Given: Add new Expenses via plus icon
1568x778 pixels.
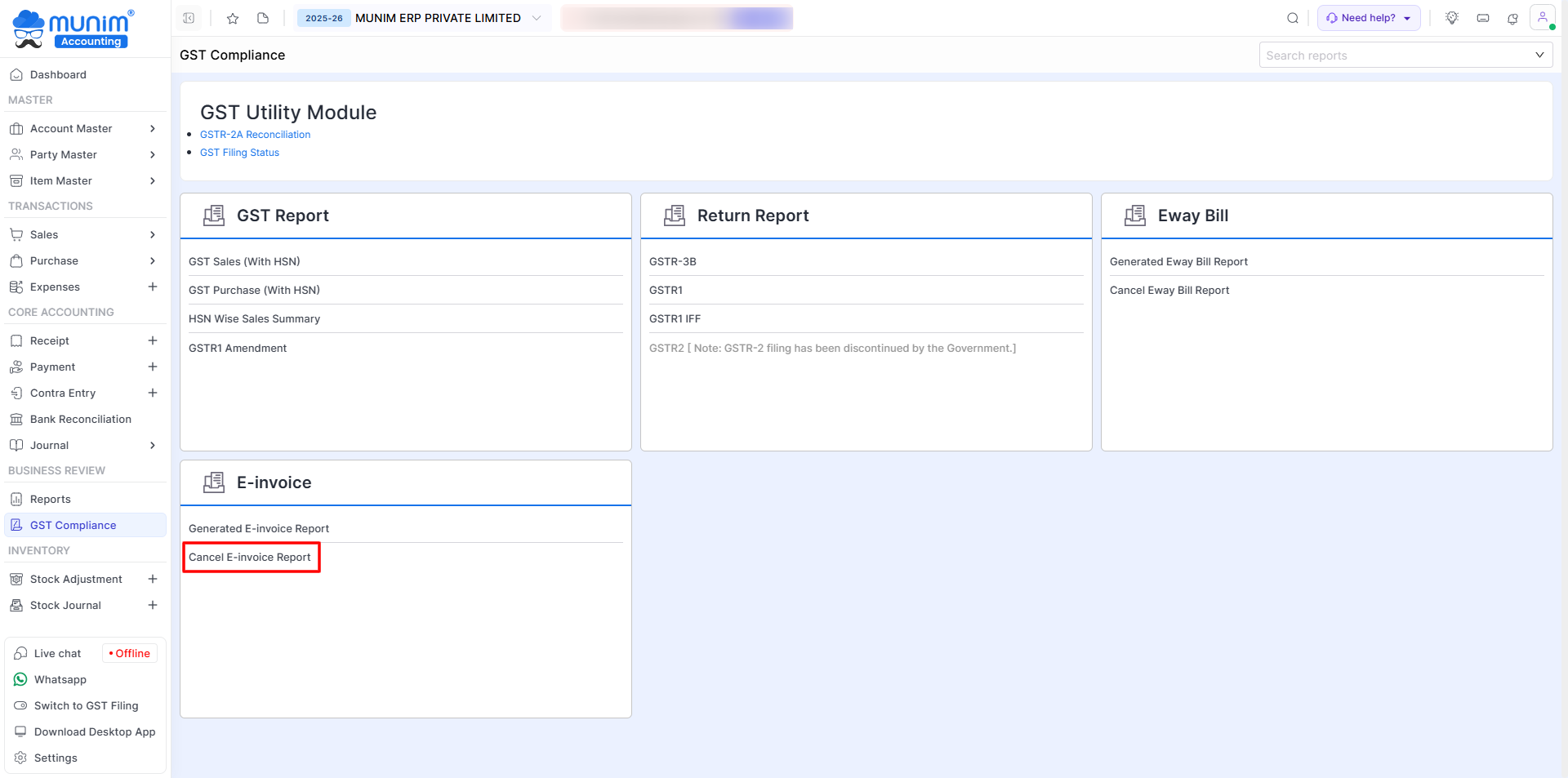Looking at the screenshot, I should [153, 287].
